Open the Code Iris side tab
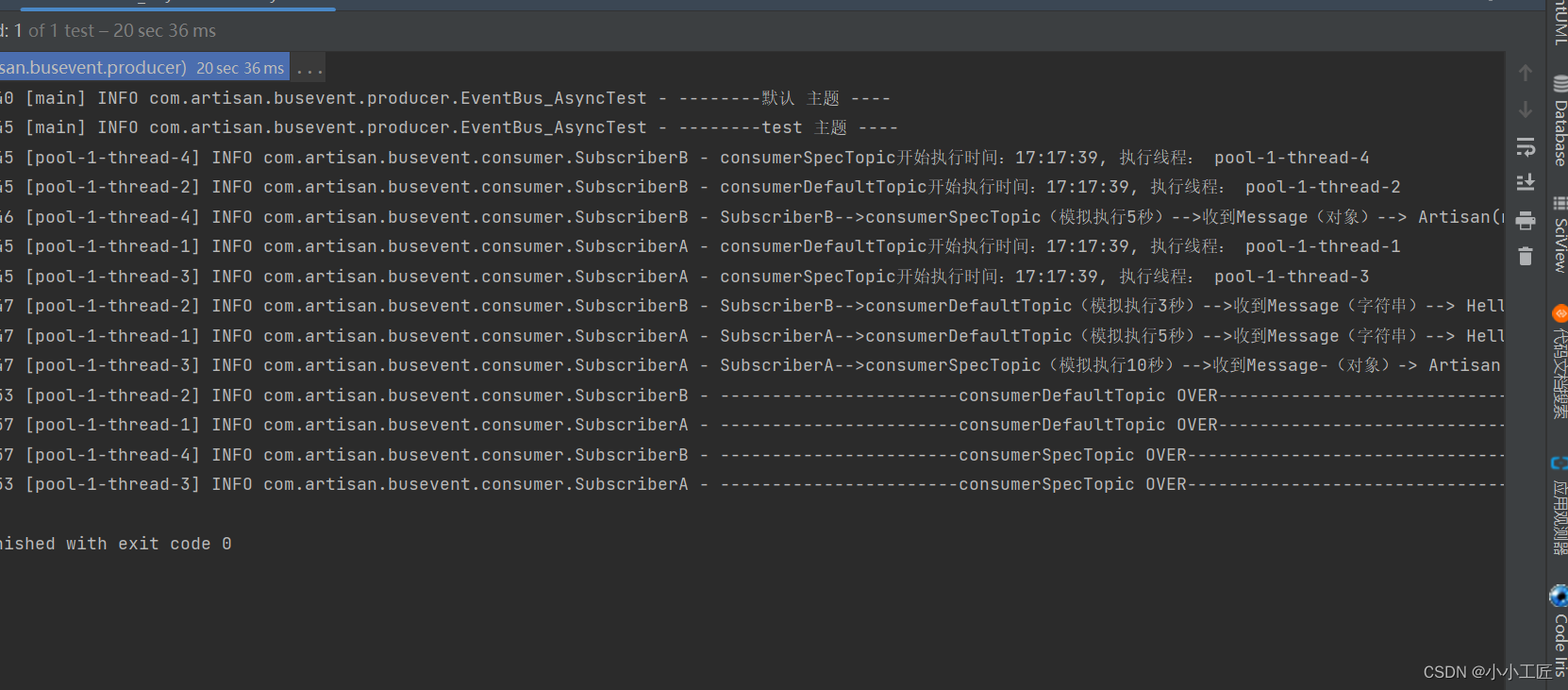1568x690 pixels. 1560,630
